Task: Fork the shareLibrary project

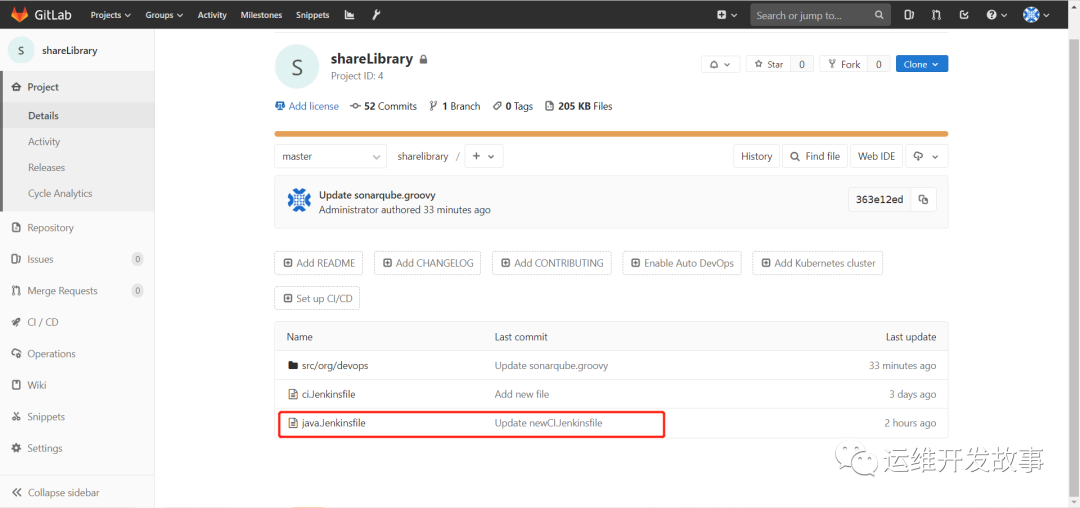Action: [844, 64]
